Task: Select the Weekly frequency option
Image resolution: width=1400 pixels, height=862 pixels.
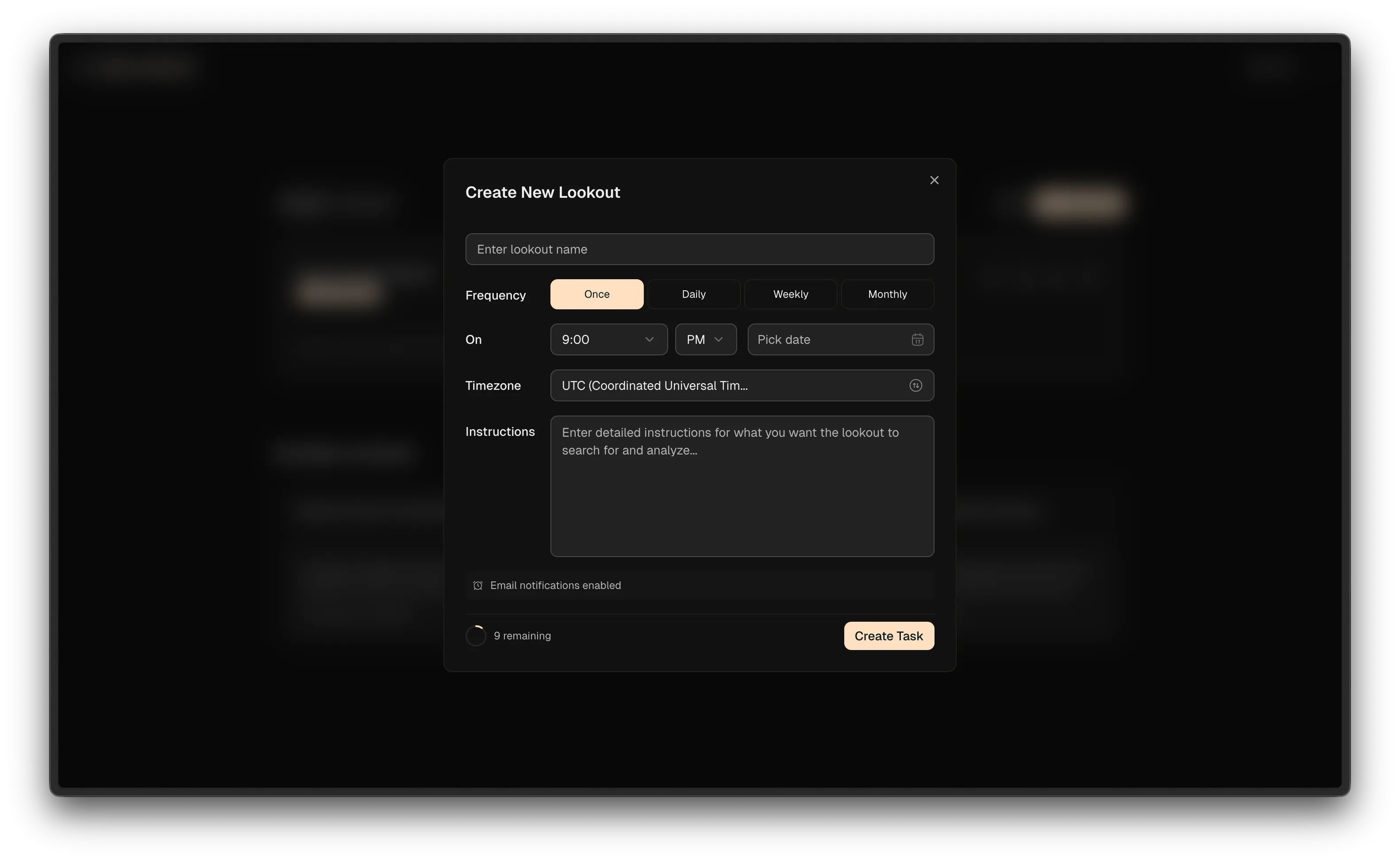Action: click(790, 294)
